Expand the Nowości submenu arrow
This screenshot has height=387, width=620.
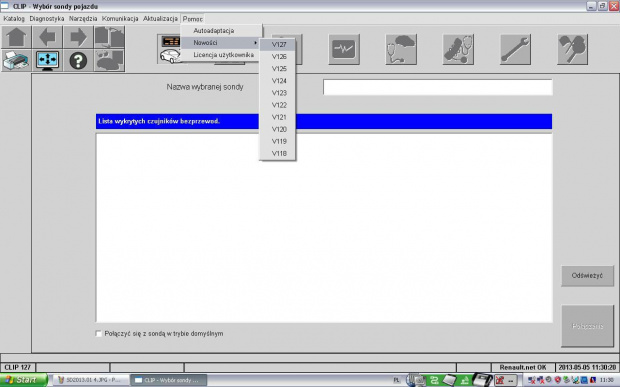[x=255, y=43]
